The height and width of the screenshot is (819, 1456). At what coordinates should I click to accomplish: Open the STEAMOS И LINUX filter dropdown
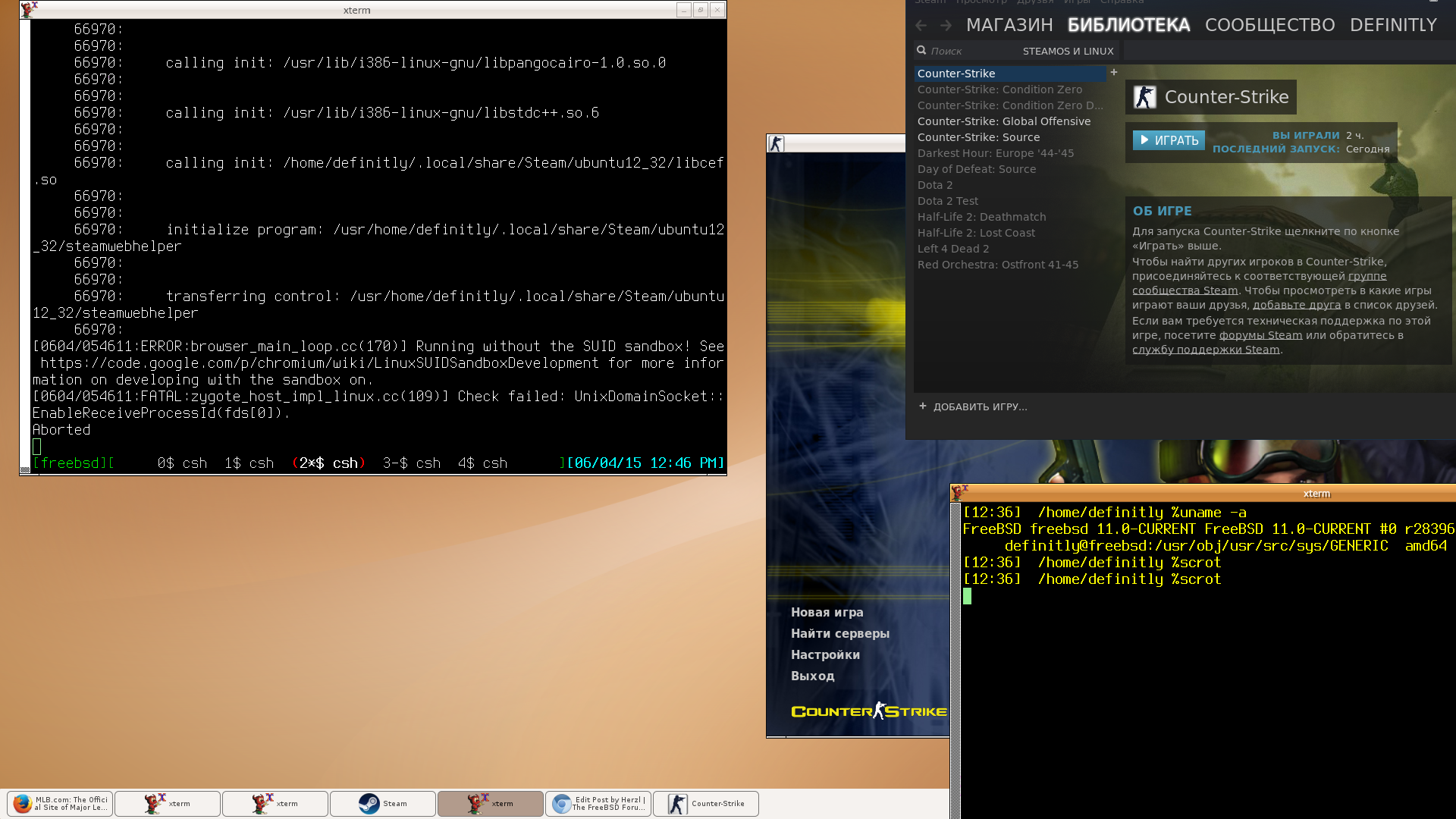click(1068, 51)
